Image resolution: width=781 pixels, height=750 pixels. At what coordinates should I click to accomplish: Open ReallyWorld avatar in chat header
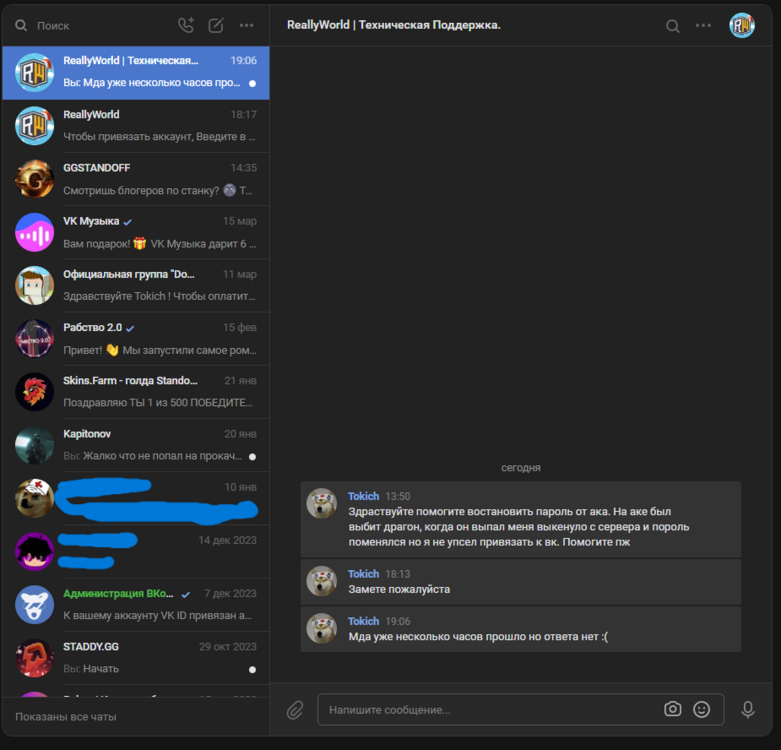(742, 25)
